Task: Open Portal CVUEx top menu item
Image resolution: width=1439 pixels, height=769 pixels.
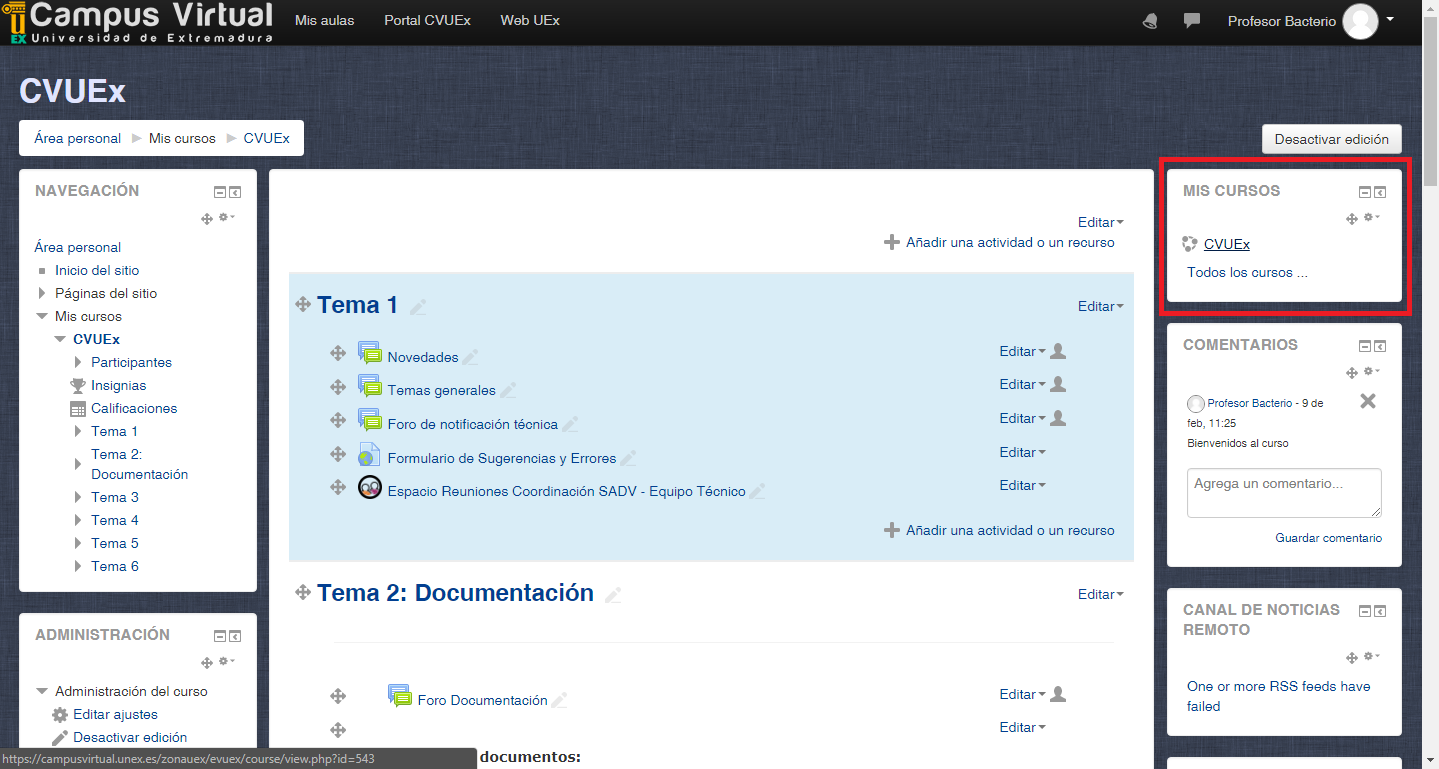Action: click(427, 21)
